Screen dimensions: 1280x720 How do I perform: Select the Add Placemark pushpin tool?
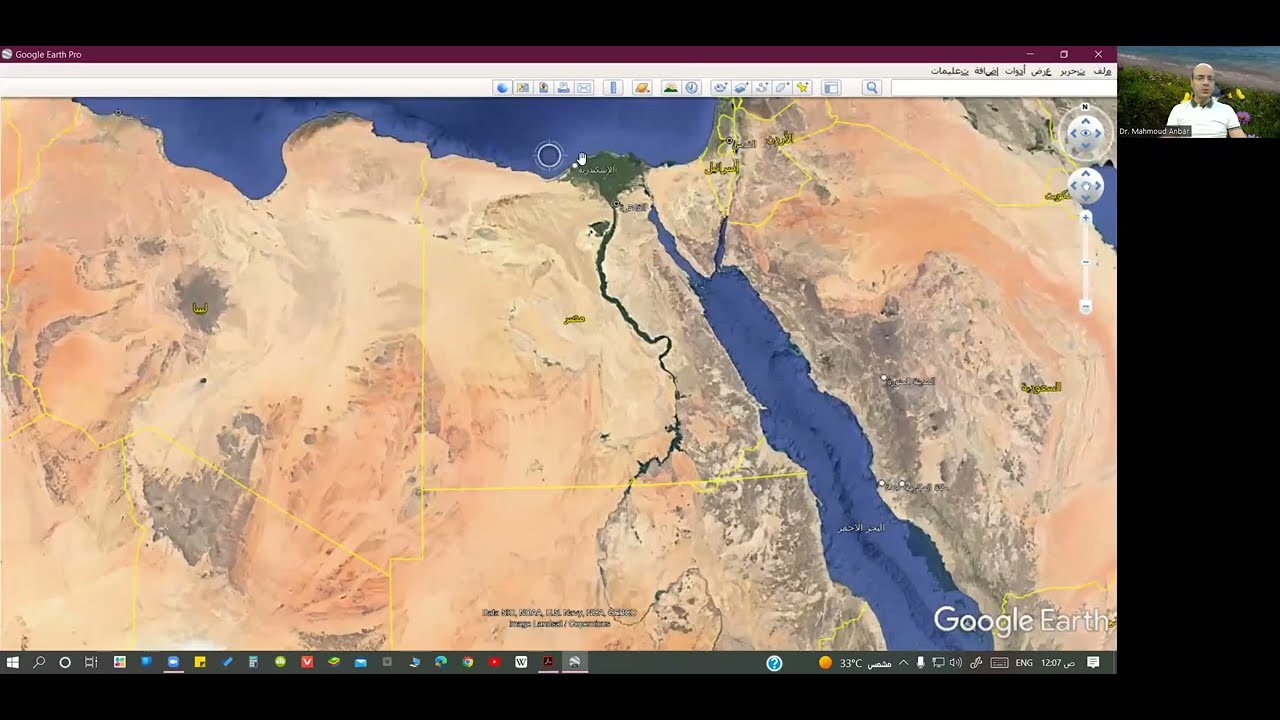pos(803,88)
